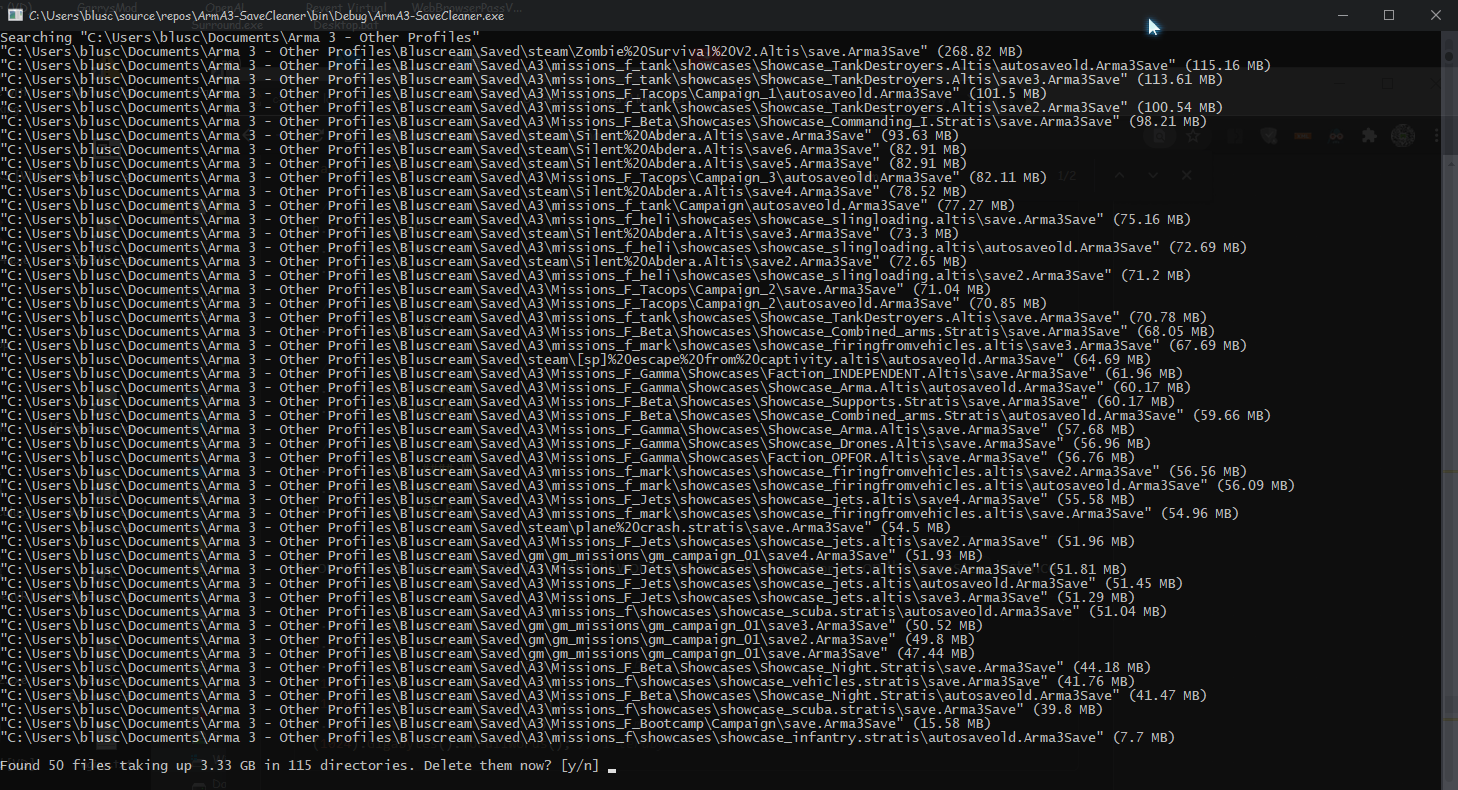This screenshot has height=790, width=1458.
Task: Click the showcase_jets save2 (51.96 MB) line
Action: point(567,541)
